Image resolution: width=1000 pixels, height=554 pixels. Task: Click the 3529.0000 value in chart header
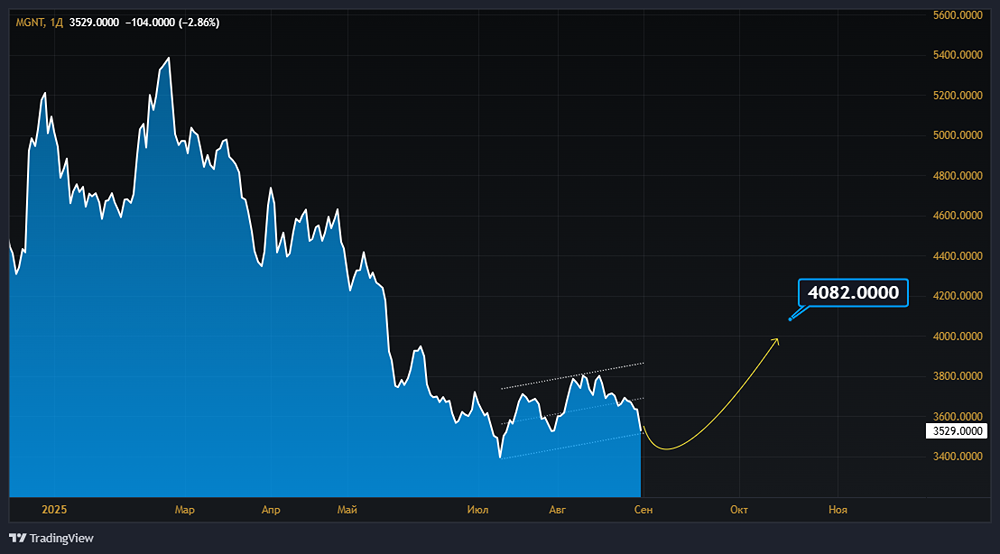pyautogui.click(x=94, y=22)
